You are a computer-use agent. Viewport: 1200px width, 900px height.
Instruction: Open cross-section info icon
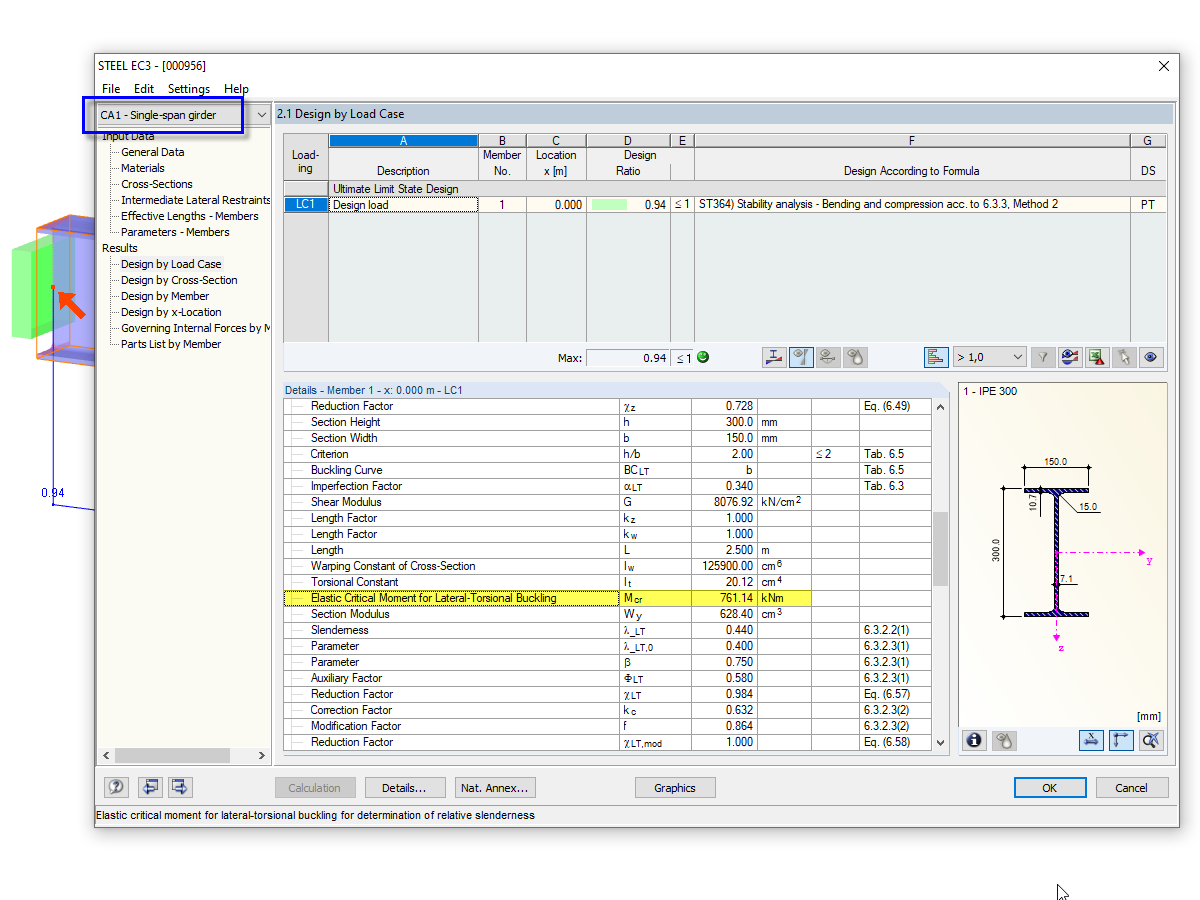[975, 740]
